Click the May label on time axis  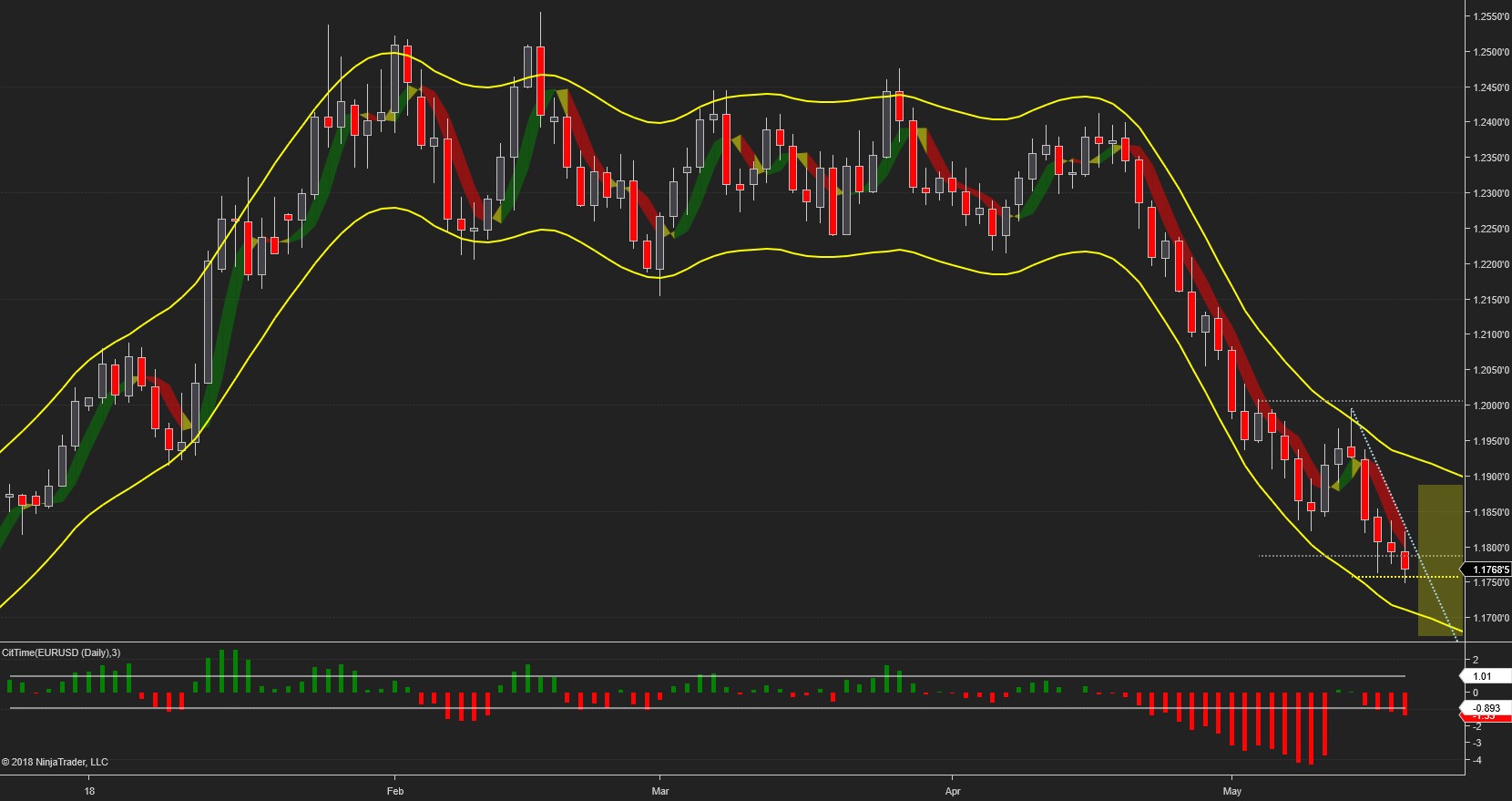point(1232,791)
